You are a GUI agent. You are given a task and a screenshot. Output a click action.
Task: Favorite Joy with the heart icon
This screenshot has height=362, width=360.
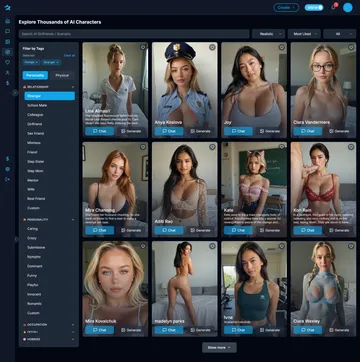[x=282, y=47]
